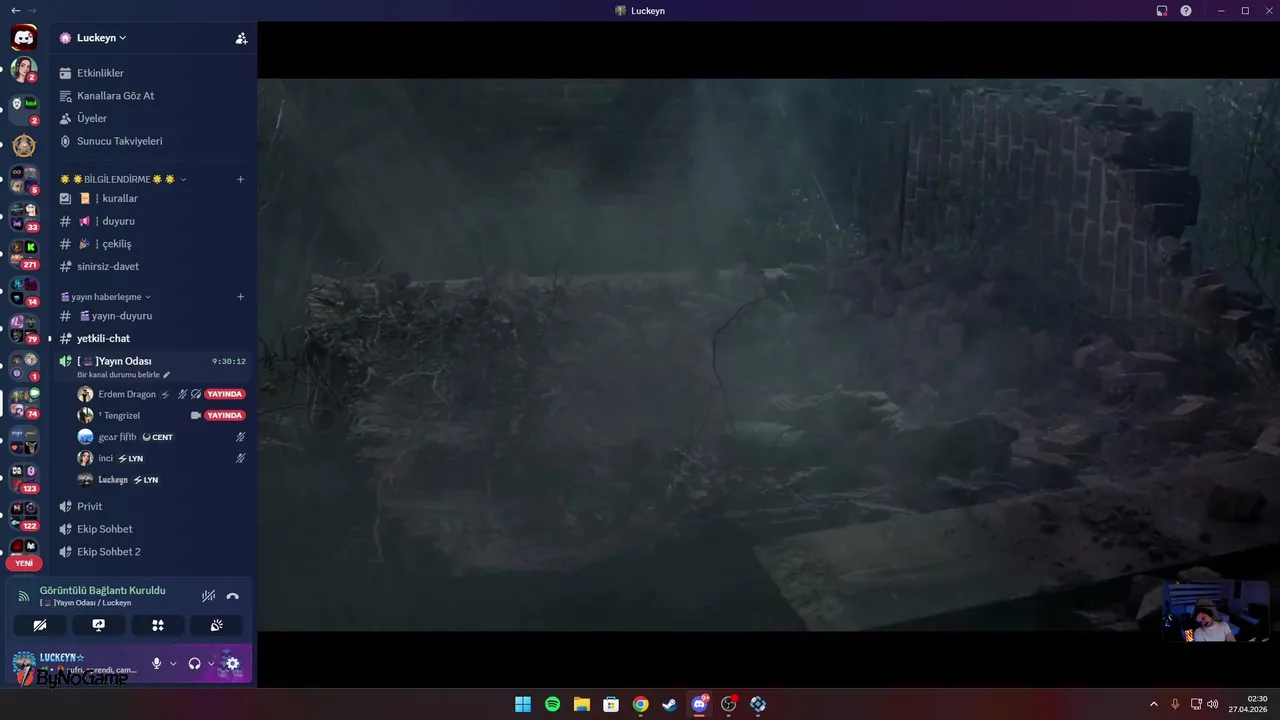This screenshot has height=720, width=1280.
Task: Open the activities launcher button
Action: 157,625
